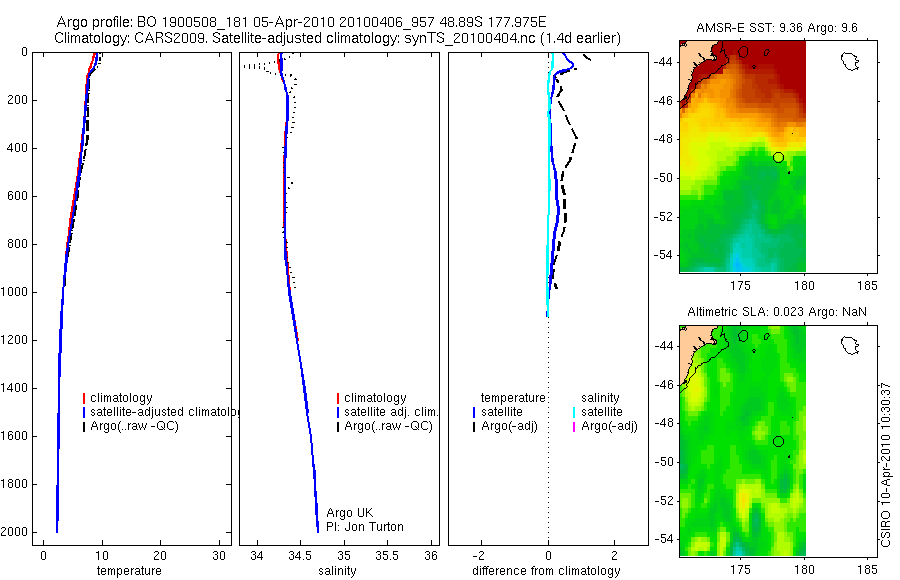Click the vertical 'CSIRO 10-Apr-2010 10:30:37' timestamp
The height and width of the screenshot is (580, 900).
pos(886,465)
